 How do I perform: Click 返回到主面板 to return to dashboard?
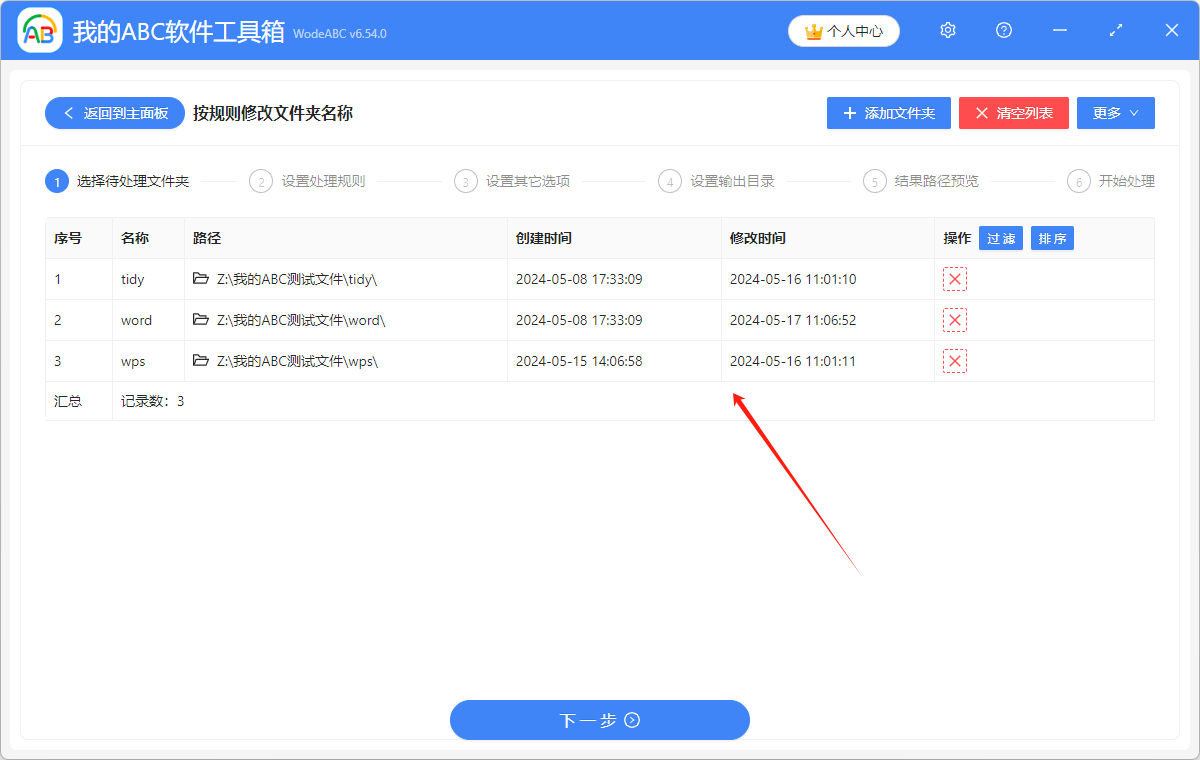click(114, 112)
